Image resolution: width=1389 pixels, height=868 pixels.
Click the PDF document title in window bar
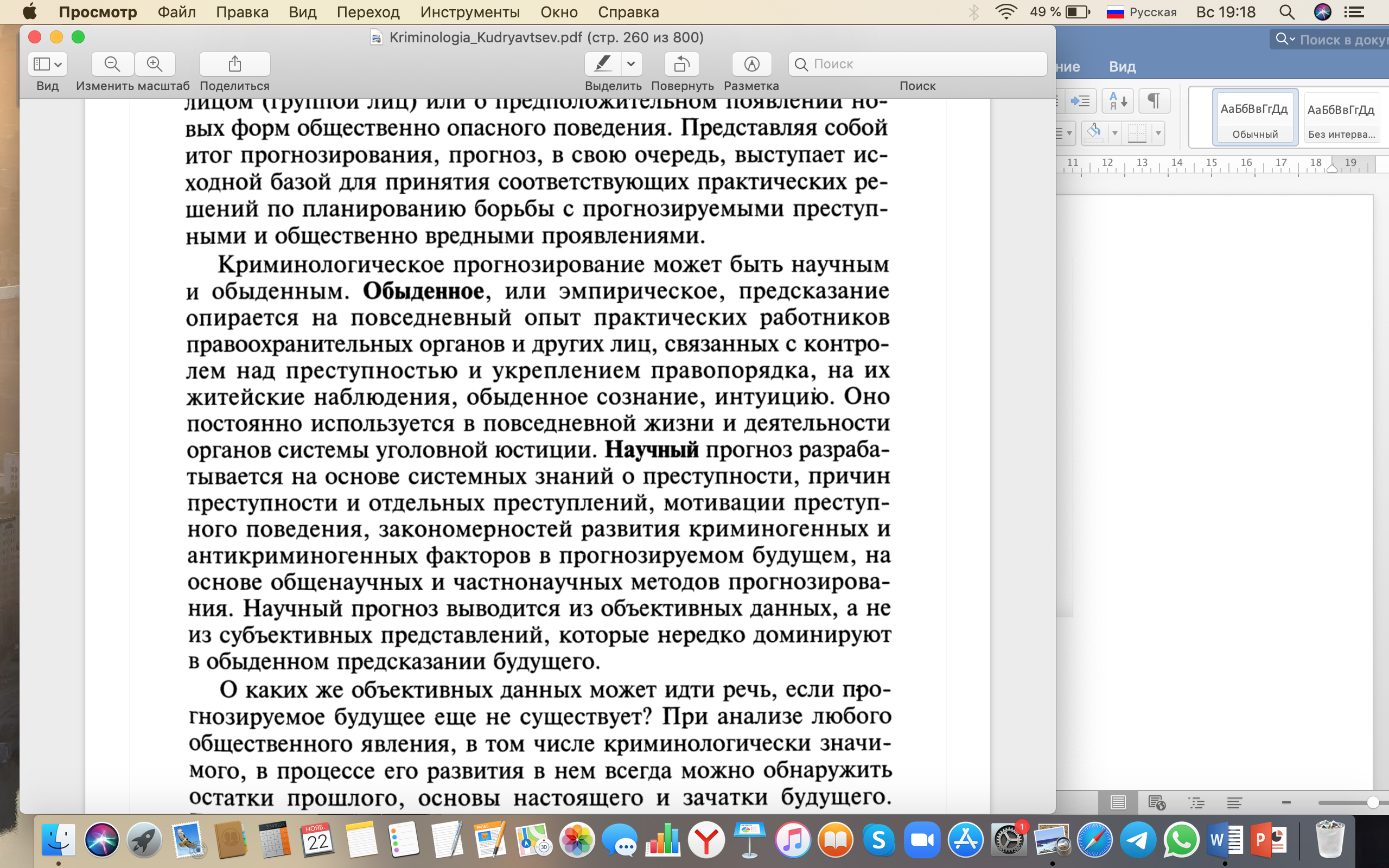click(x=546, y=37)
